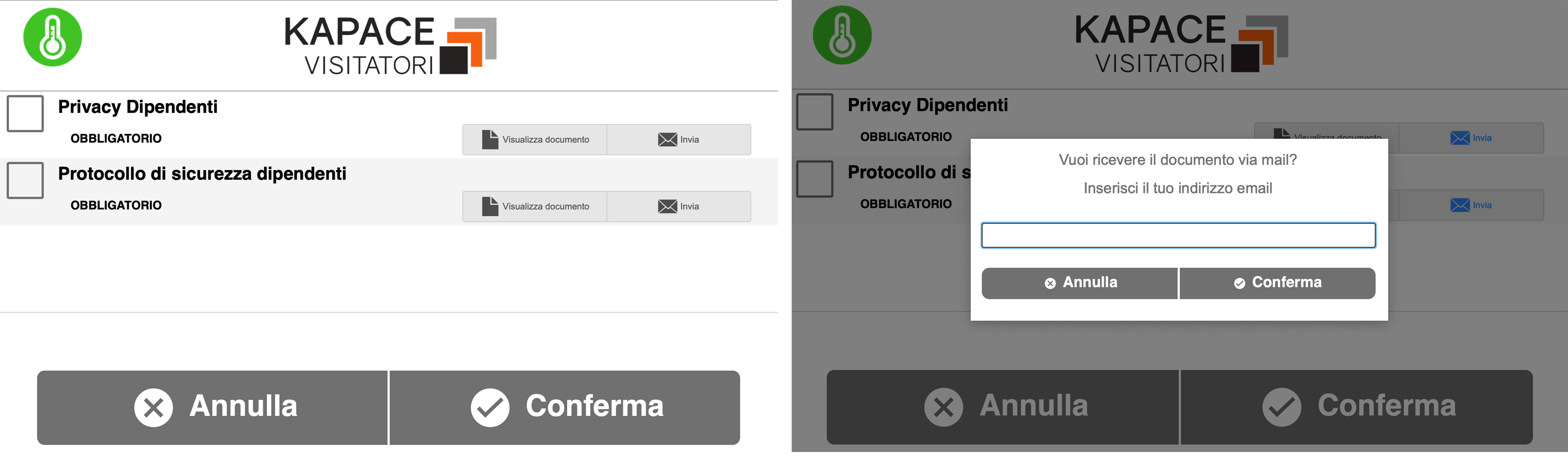1568x459 pixels.
Task: Check the Protocollo di sicurezza dipendenti checkbox on left
Action: (25, 180)
